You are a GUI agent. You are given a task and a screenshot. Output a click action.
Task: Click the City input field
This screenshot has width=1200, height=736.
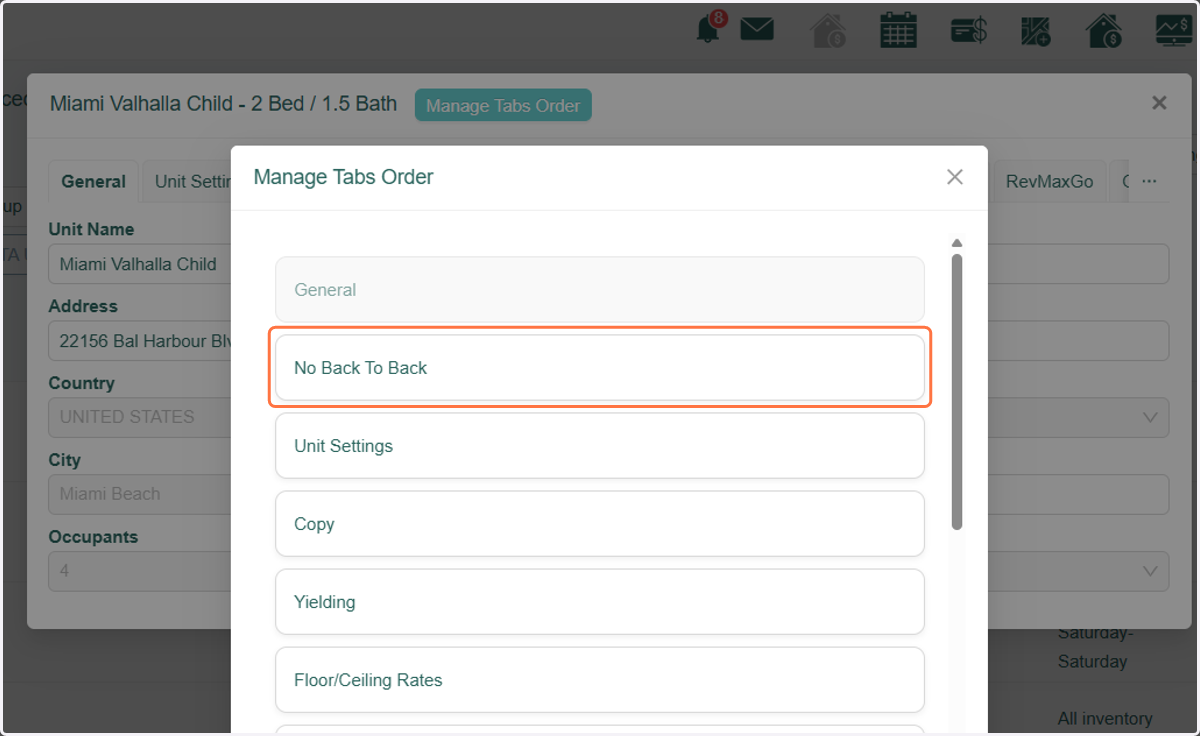click(x=140, y=494)
